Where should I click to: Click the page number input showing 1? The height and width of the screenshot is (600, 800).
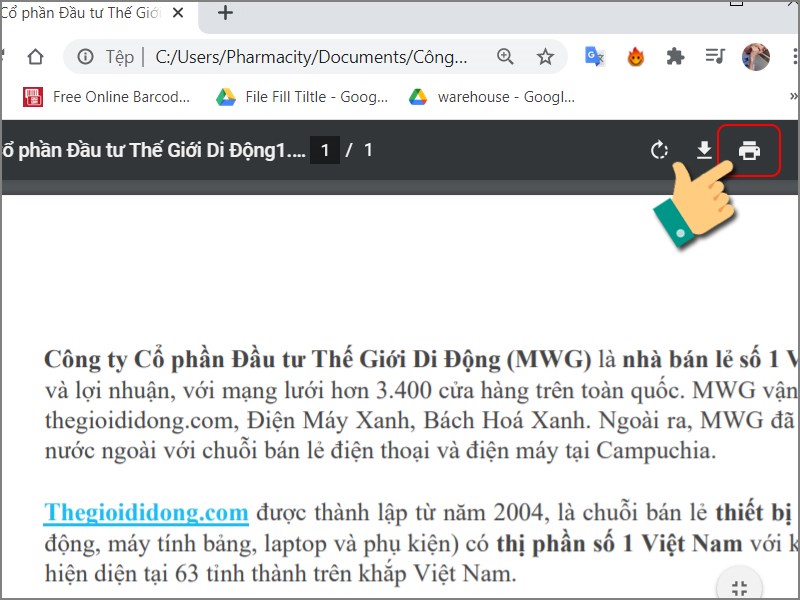pos(325,150)
